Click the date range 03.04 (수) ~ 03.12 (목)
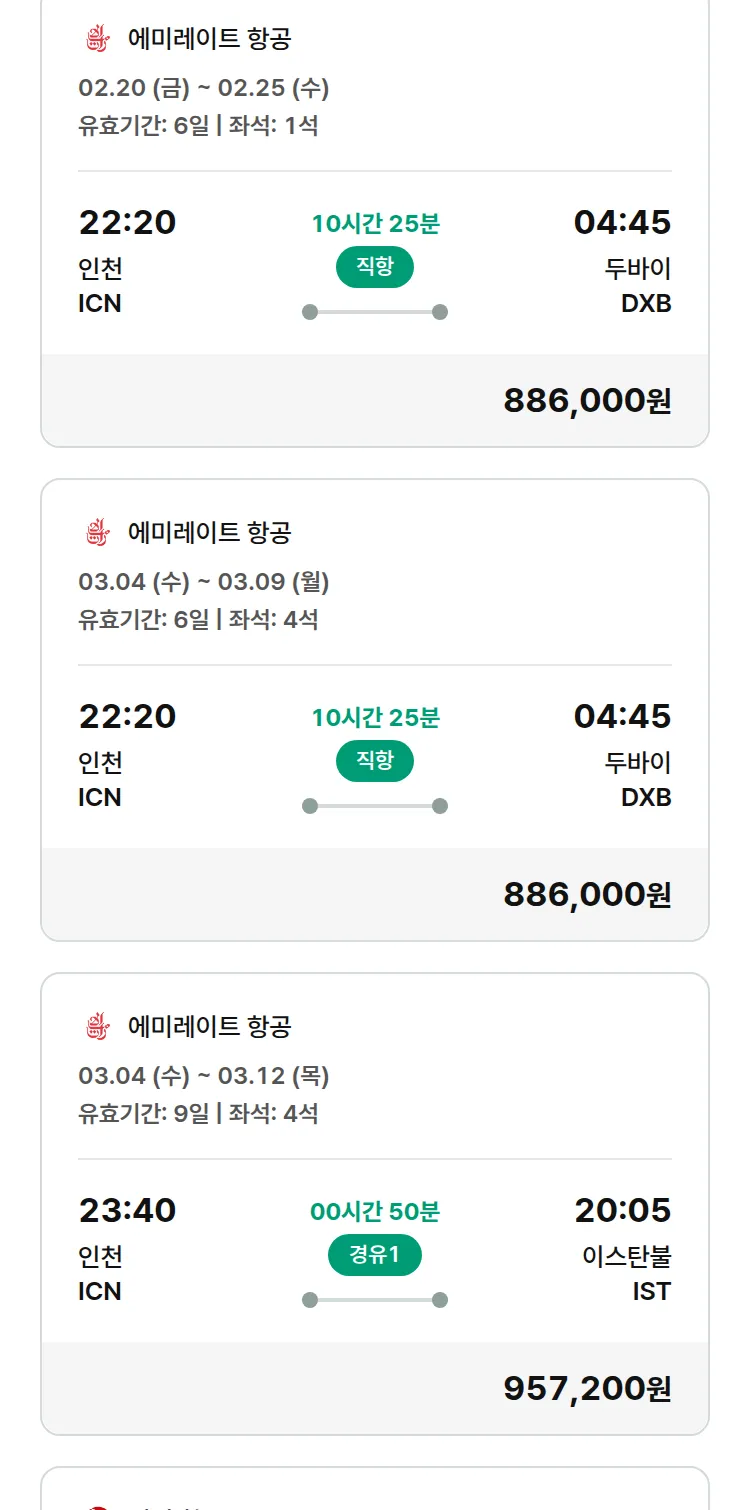Image resolution: width=750 pixels, height=1510 pixels. (x=204, y=1075)
